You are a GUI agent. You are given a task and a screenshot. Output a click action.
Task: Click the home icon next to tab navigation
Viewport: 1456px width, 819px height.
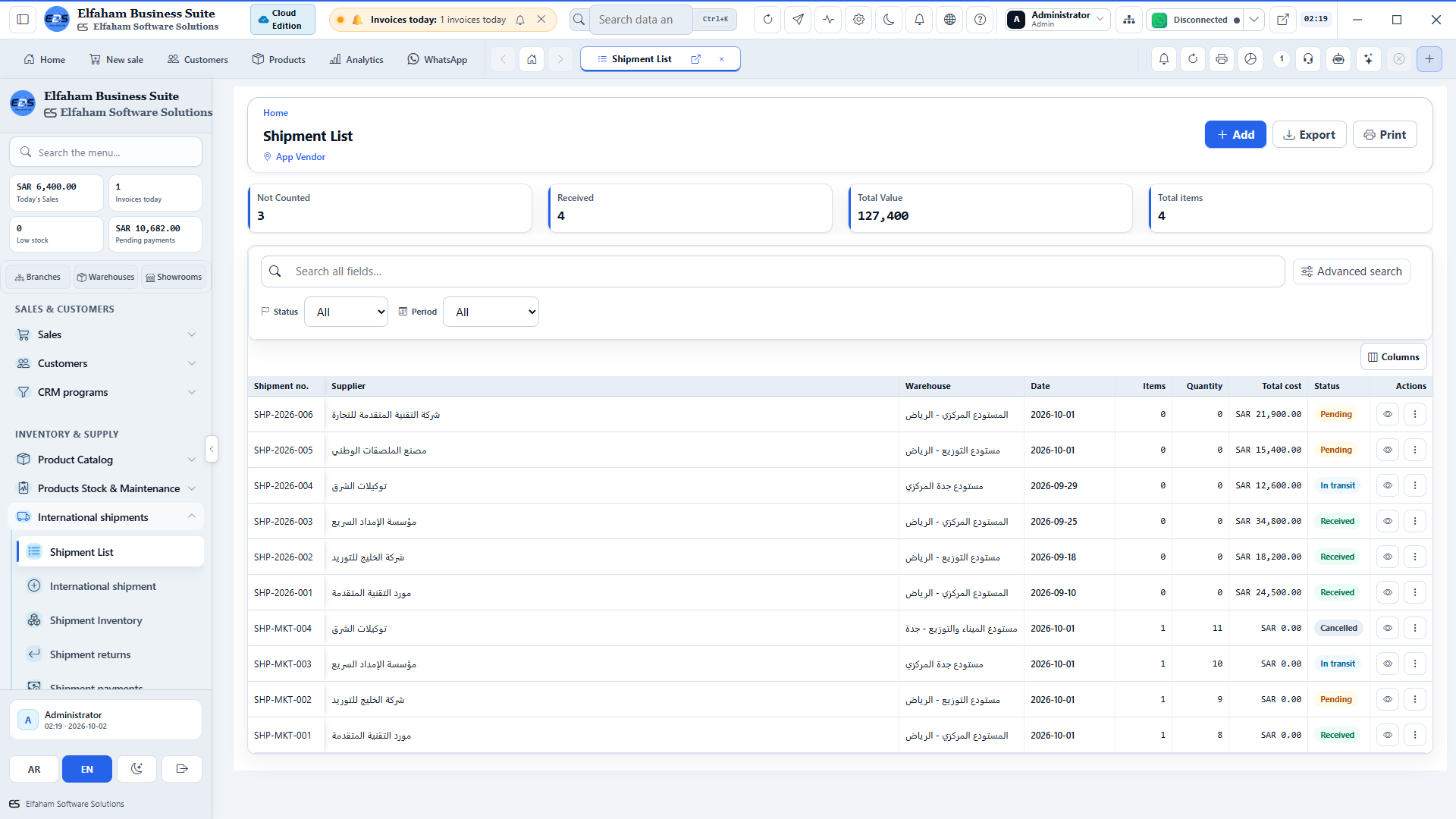(x=532, y=59)
